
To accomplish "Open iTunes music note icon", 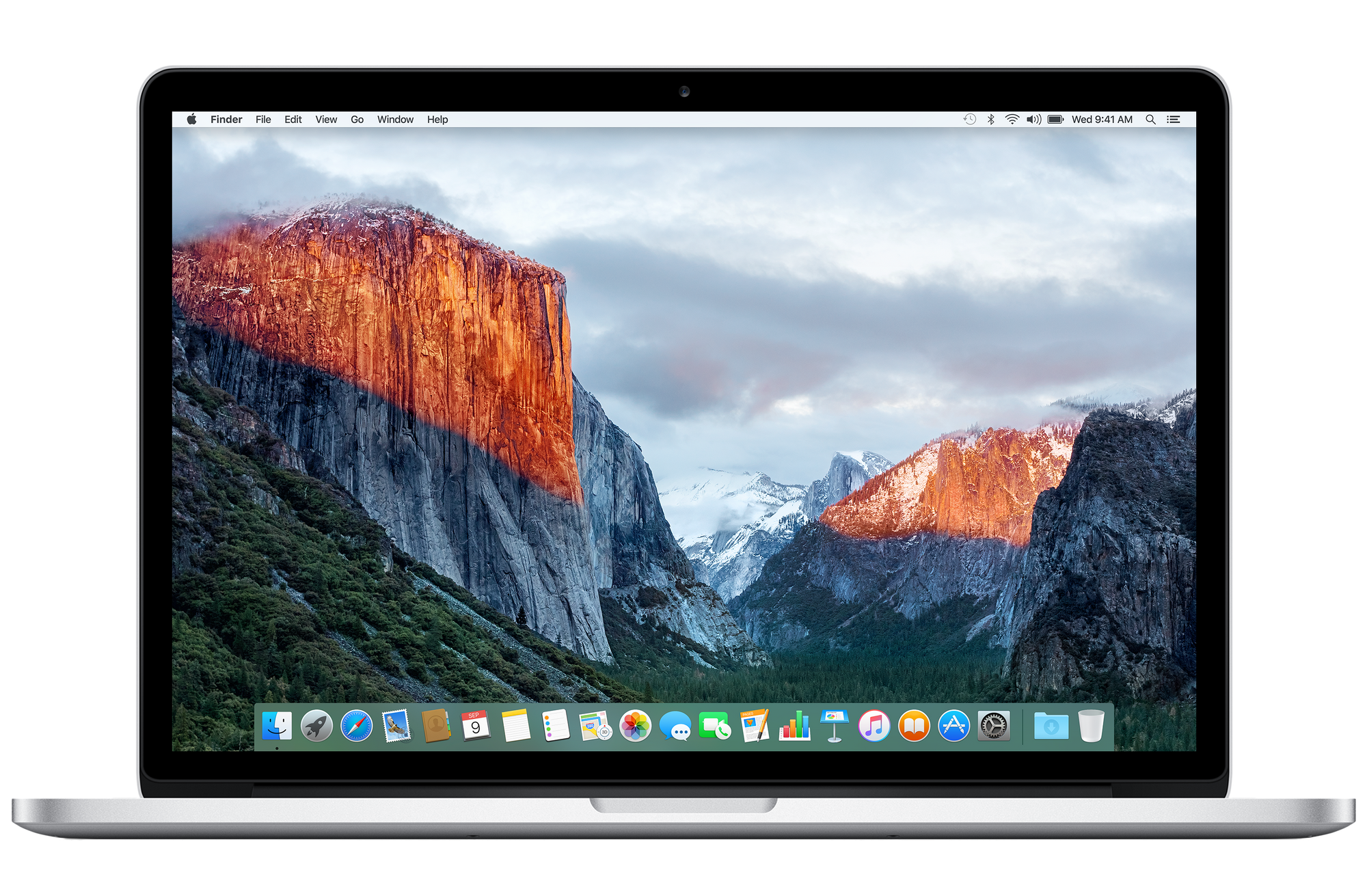I will click(874, 726).
